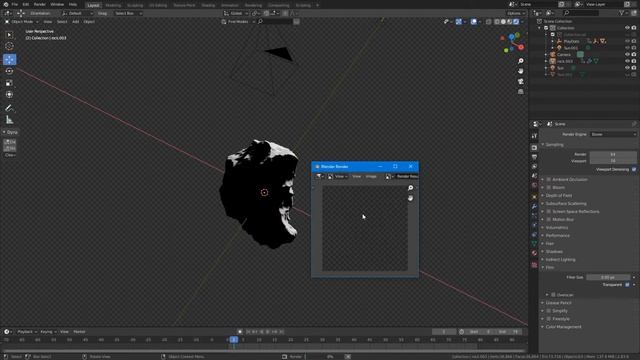Click the viewport pan hand icon
Image resolution: width=640 pixels, height=360 pixels.
pyautogui.click(x=521, y=71)
